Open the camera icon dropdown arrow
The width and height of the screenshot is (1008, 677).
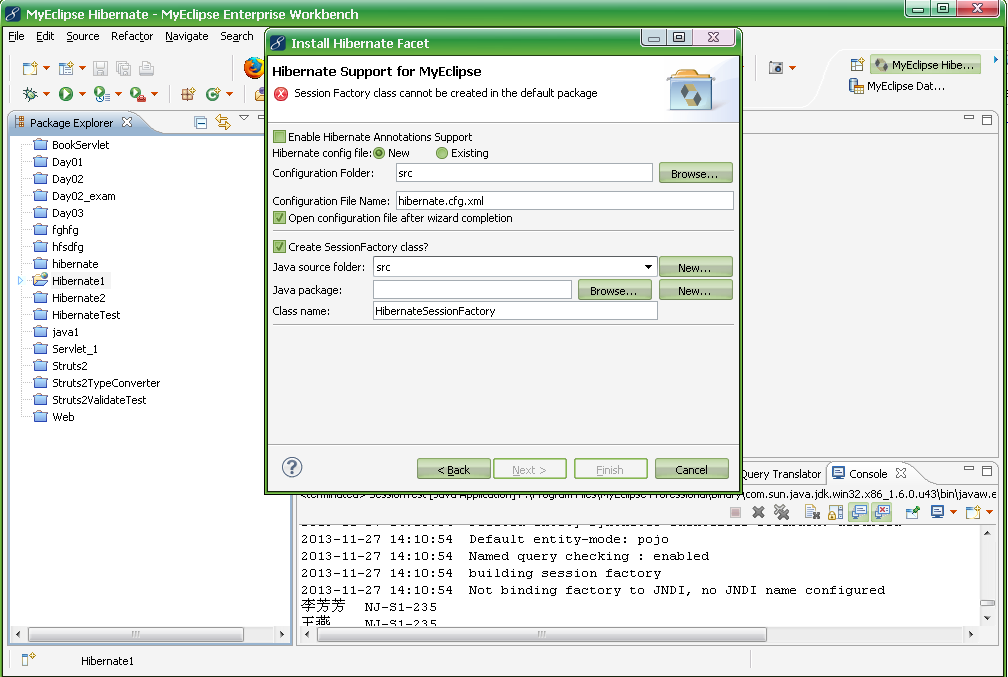click(793, 68)
